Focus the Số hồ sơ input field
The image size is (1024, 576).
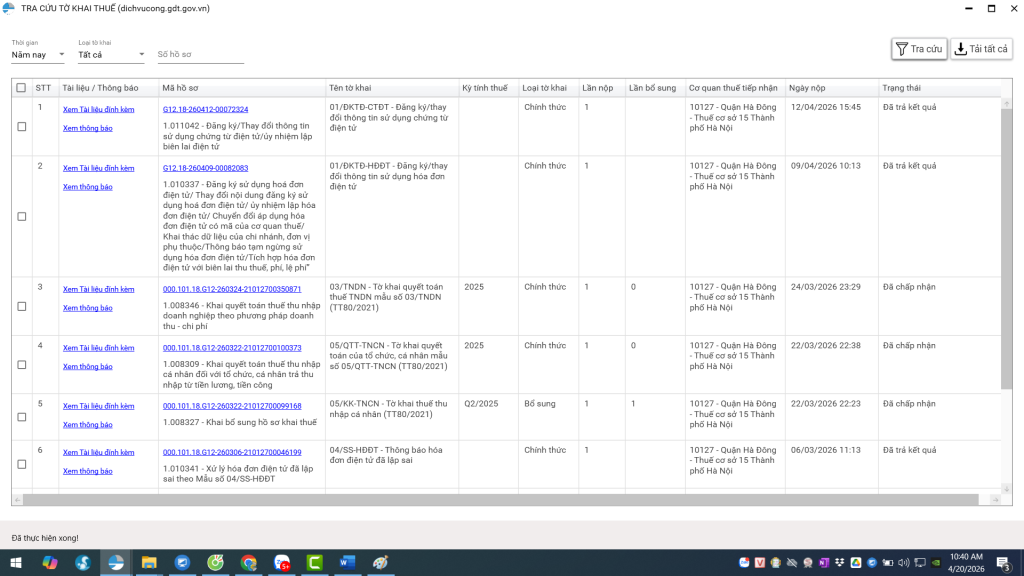point(199,55)
